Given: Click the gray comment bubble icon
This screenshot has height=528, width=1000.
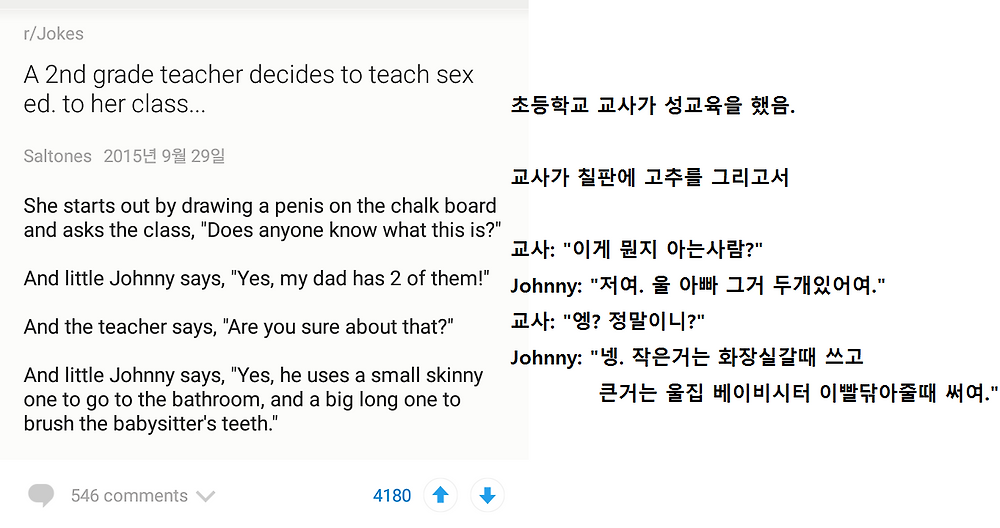Looking at the screenshot, I should [41, 495].
